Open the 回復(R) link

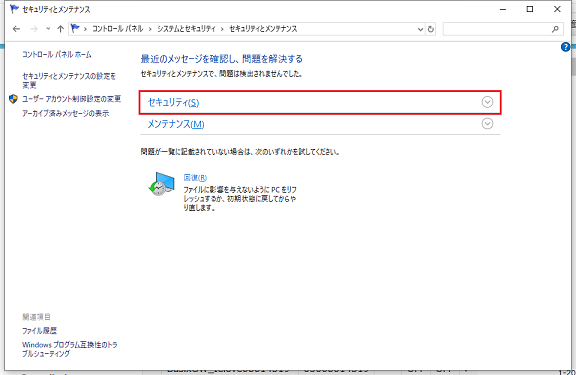tap(195, 178)
